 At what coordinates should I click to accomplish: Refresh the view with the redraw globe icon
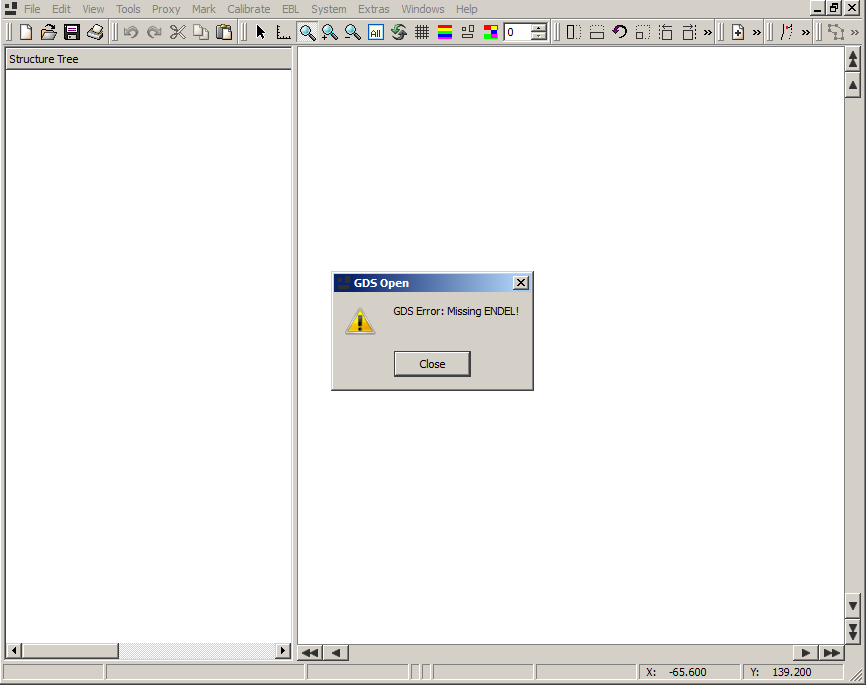[x=399, y=31]
